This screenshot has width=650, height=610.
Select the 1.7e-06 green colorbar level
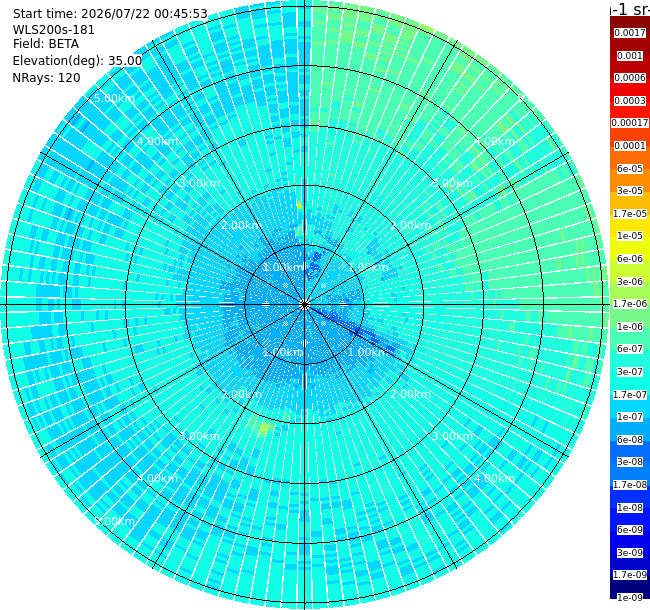click(x=630, y=304)
